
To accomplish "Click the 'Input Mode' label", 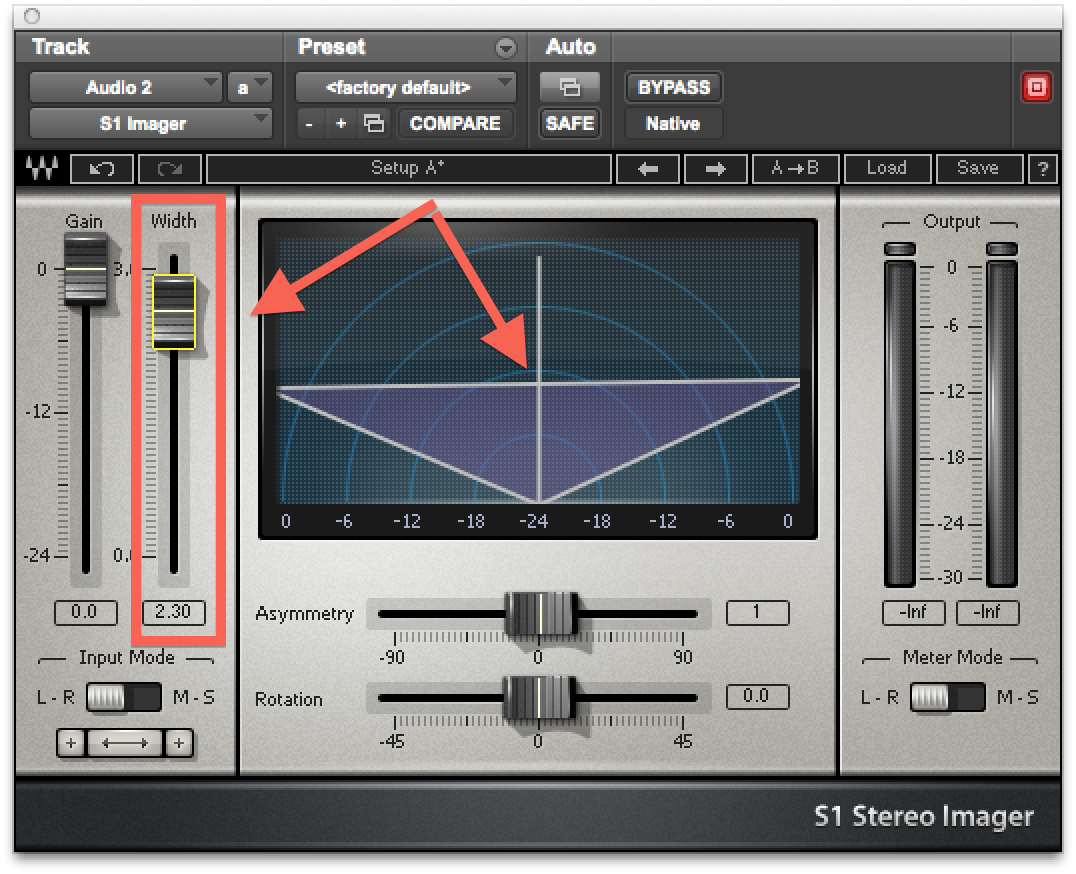I will [x=126, y=657].
